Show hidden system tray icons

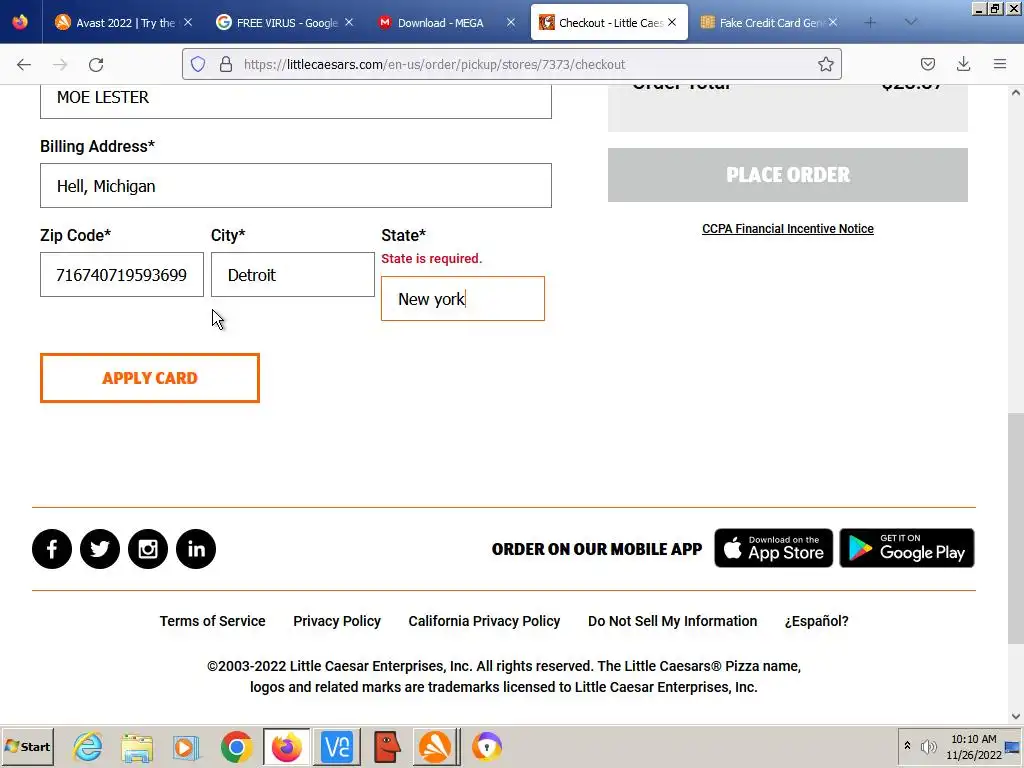(907, 746)
